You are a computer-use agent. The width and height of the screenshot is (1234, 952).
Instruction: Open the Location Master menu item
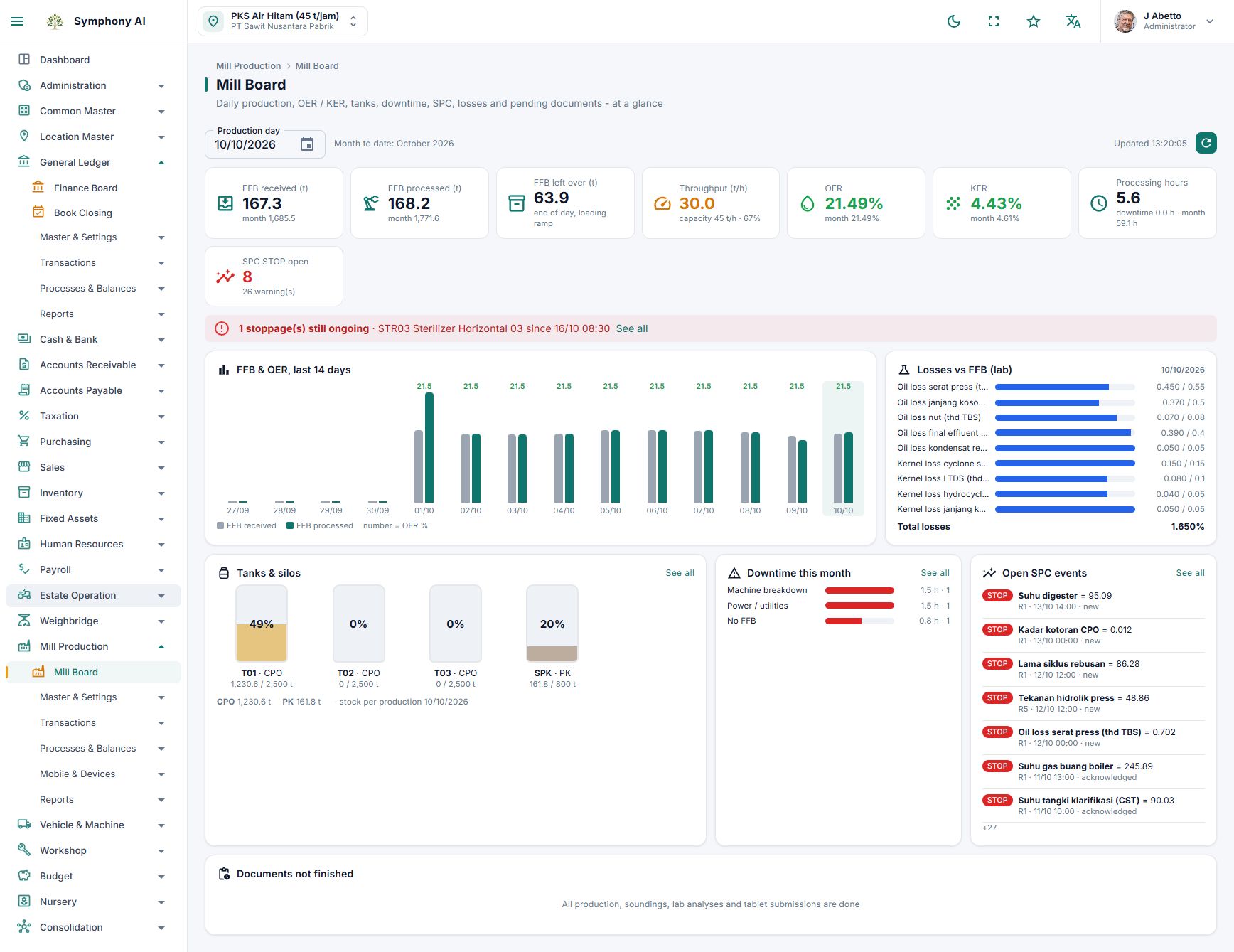point(93,137)
